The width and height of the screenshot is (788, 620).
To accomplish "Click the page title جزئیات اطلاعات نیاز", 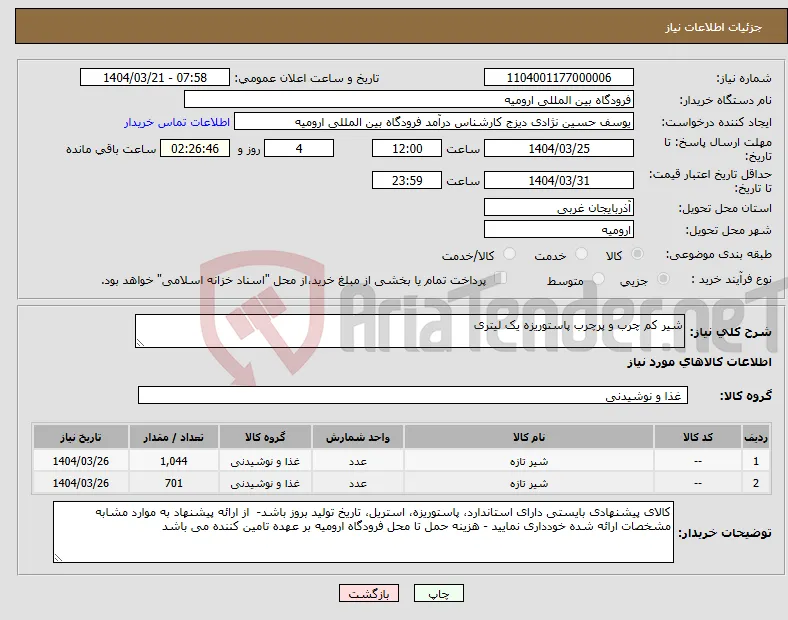I will pyautogui.click(x=714, y=27).
